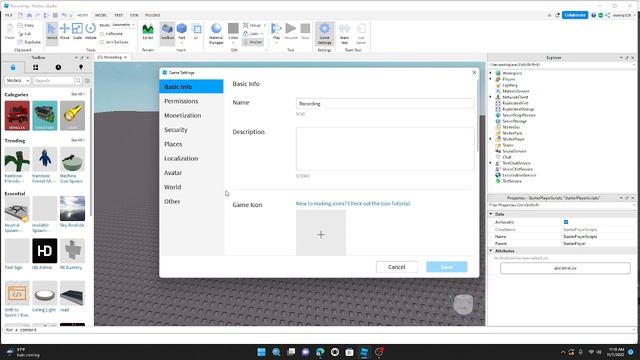Click the game Name input field
Viewport: 640px width, 360px height.
click(x=385, y=104)
